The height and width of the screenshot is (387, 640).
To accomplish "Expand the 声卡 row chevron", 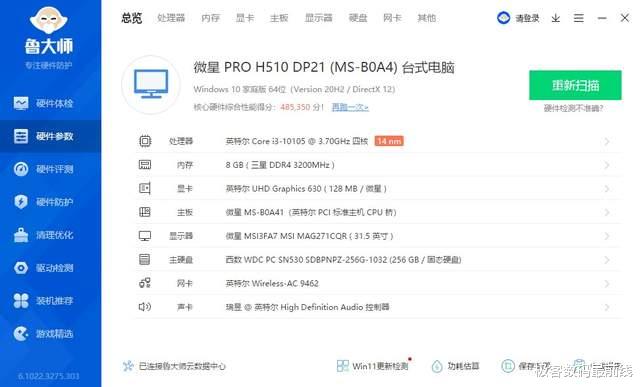I will click(x=607, y=307).
